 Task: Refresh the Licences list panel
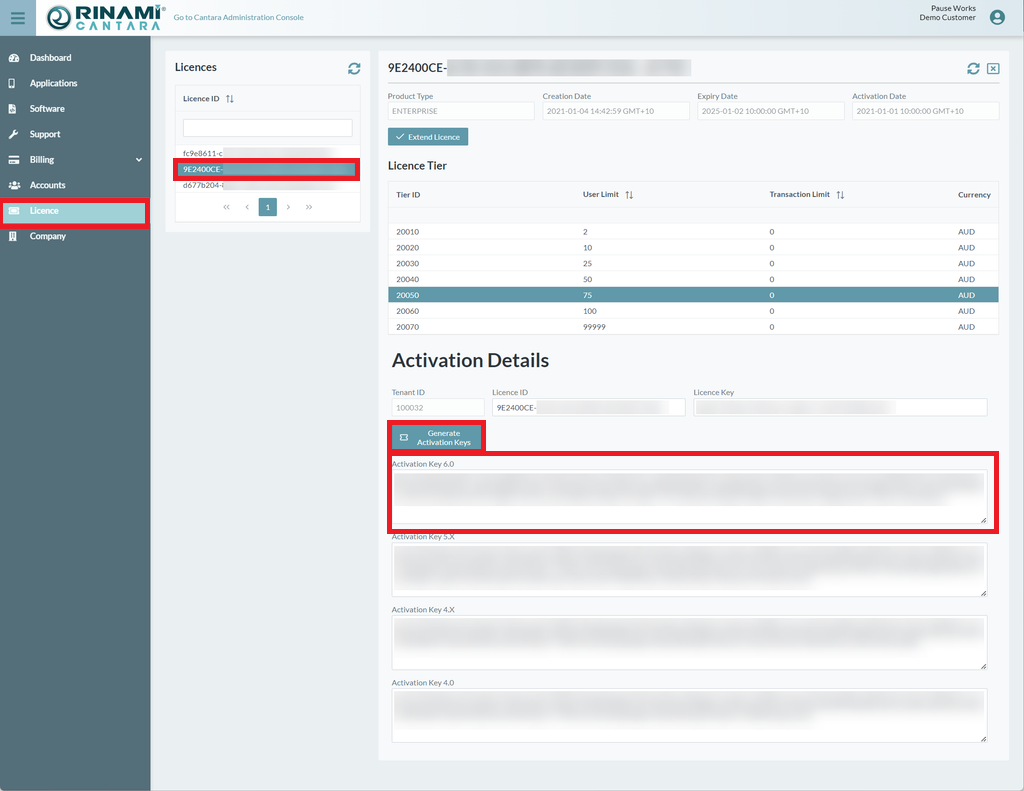point(354,68)
